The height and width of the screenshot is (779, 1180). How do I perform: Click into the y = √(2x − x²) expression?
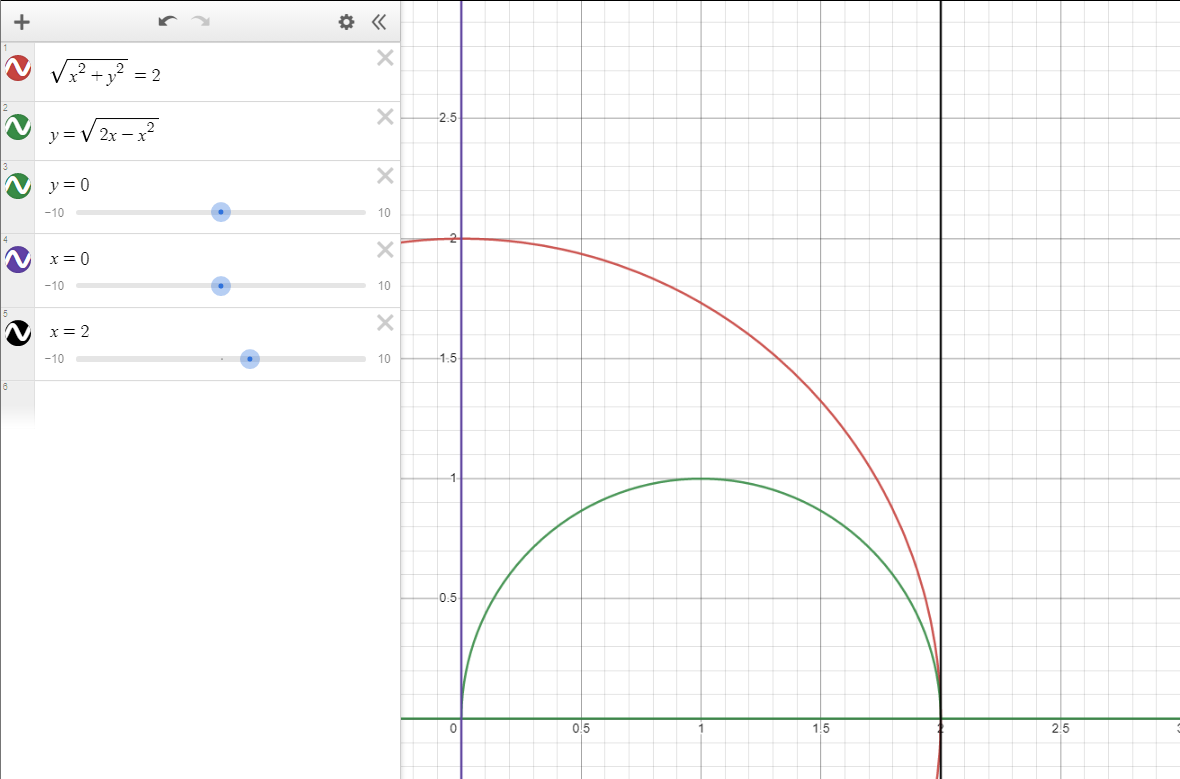tap(104, 131)
